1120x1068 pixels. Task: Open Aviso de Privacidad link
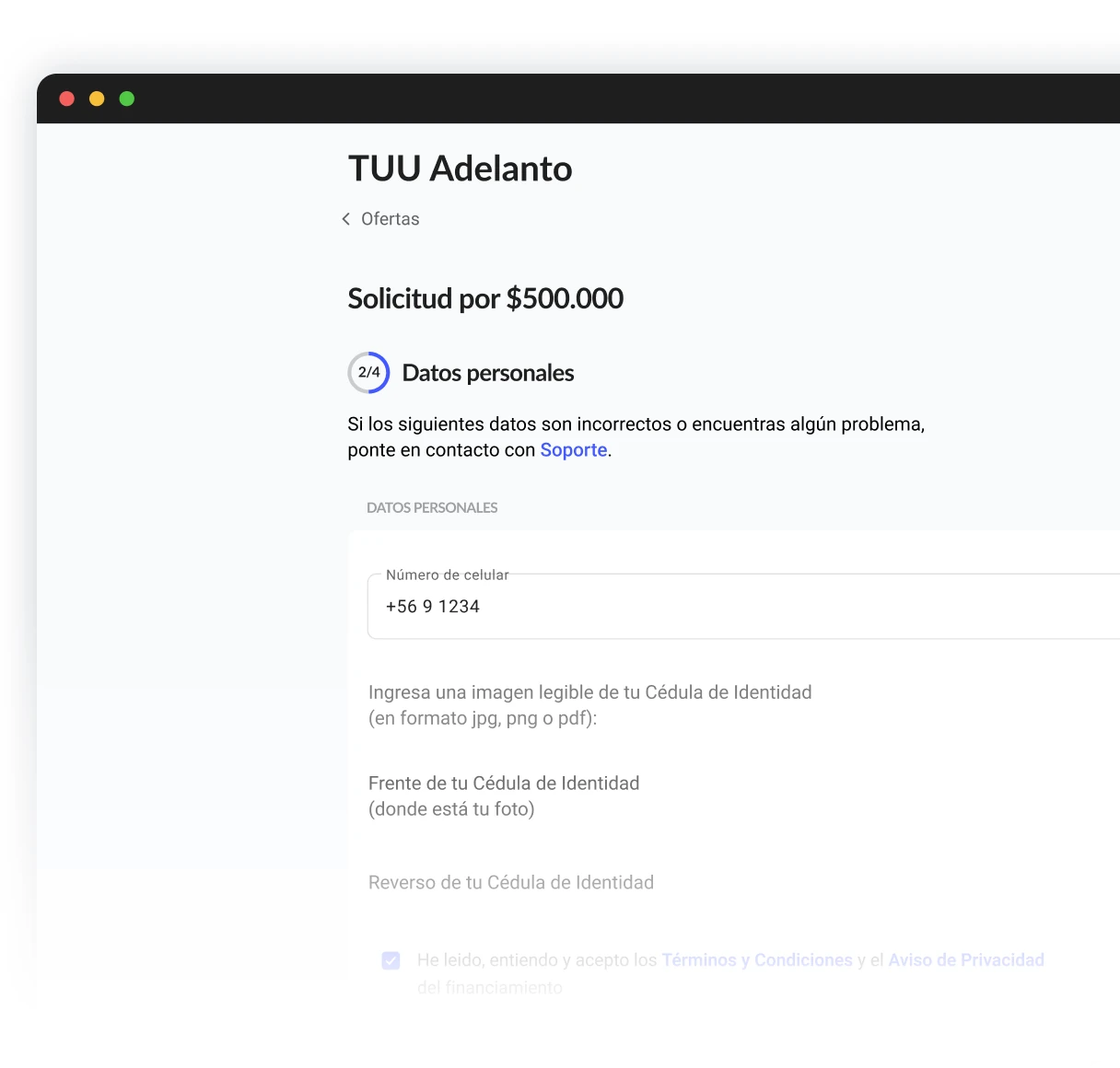(x=966, y=960)
